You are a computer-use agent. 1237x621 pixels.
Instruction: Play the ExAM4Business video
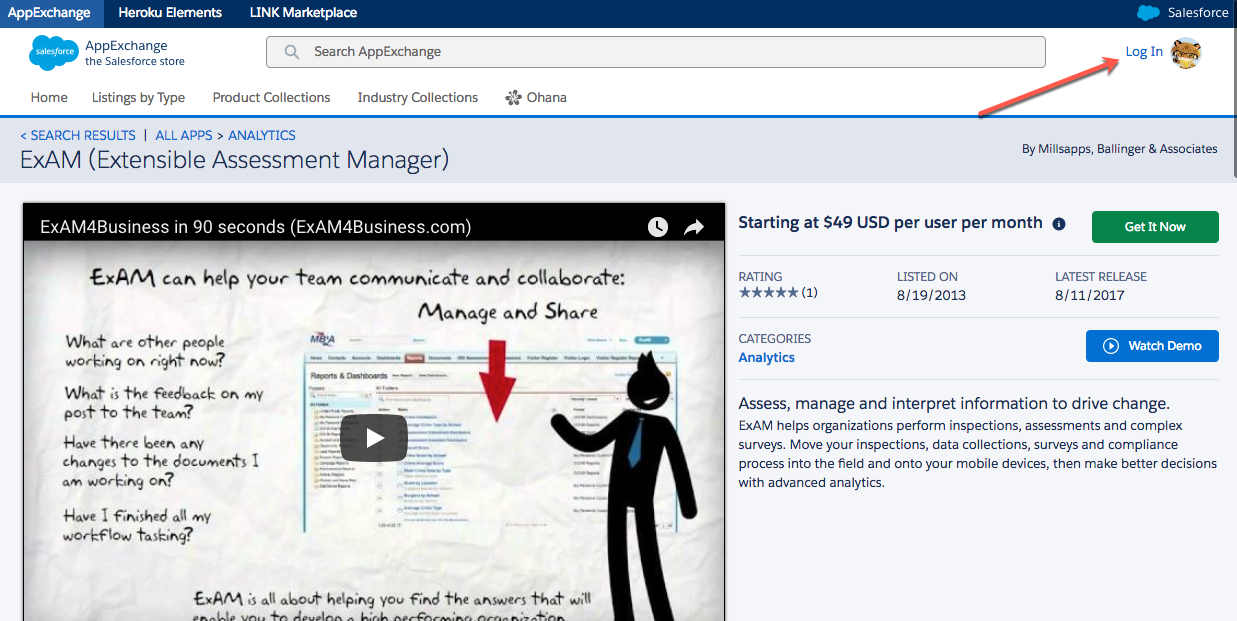374,438
